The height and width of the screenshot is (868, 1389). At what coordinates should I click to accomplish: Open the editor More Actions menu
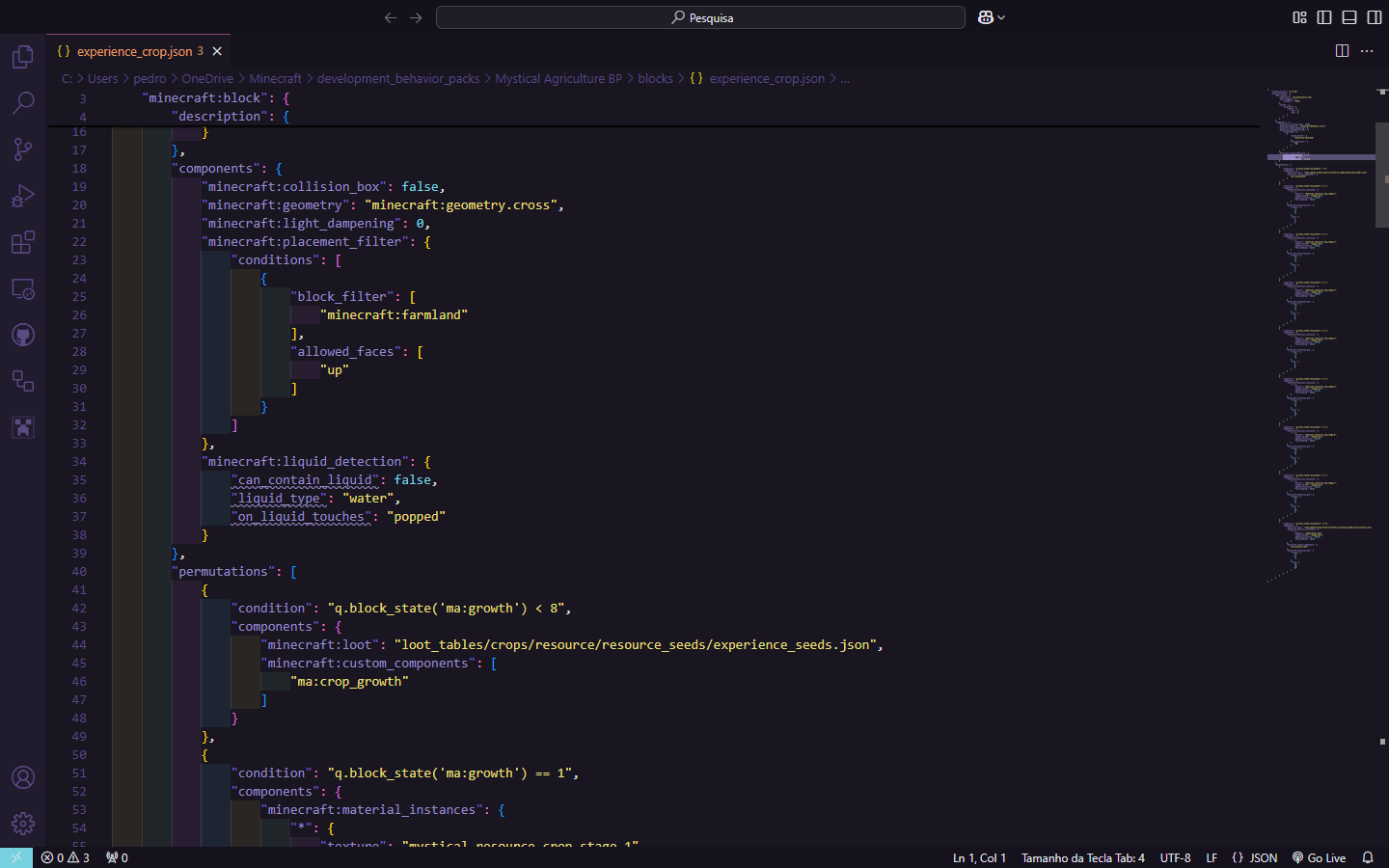click(1367, 51)
